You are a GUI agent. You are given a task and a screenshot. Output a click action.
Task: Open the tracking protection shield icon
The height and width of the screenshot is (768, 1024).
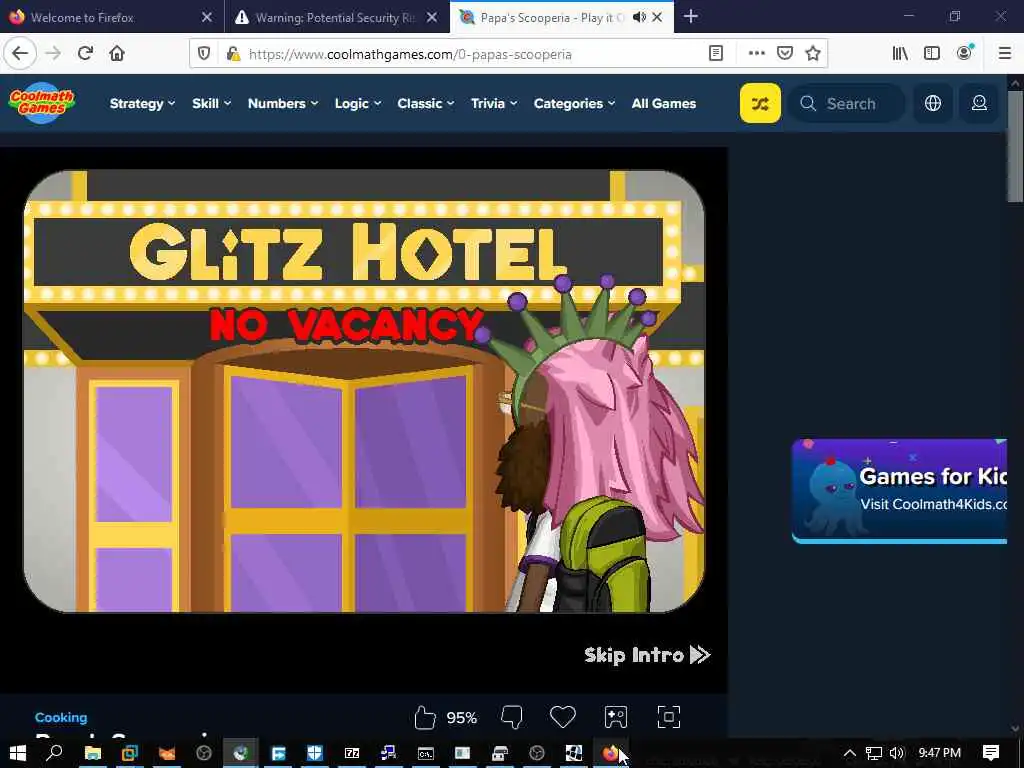pos(204,54)
